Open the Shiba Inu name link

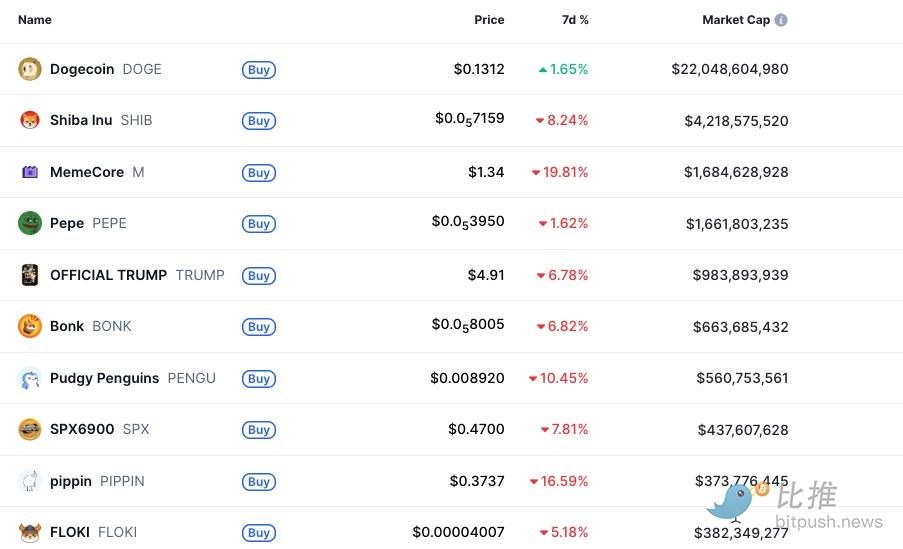81,120
